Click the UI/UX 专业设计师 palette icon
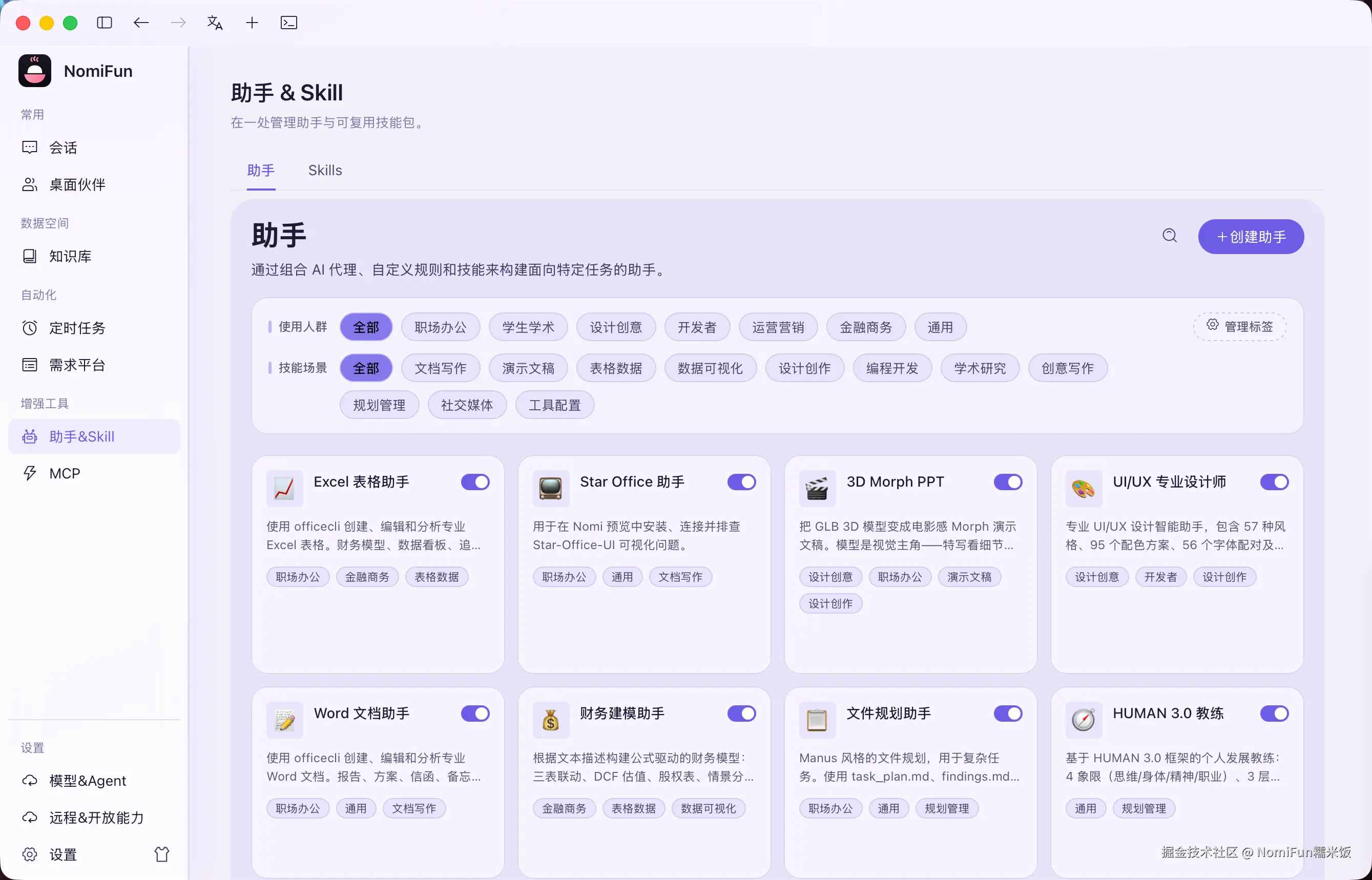Screen dimensions: 1372x880 (x=1084, y=489)
